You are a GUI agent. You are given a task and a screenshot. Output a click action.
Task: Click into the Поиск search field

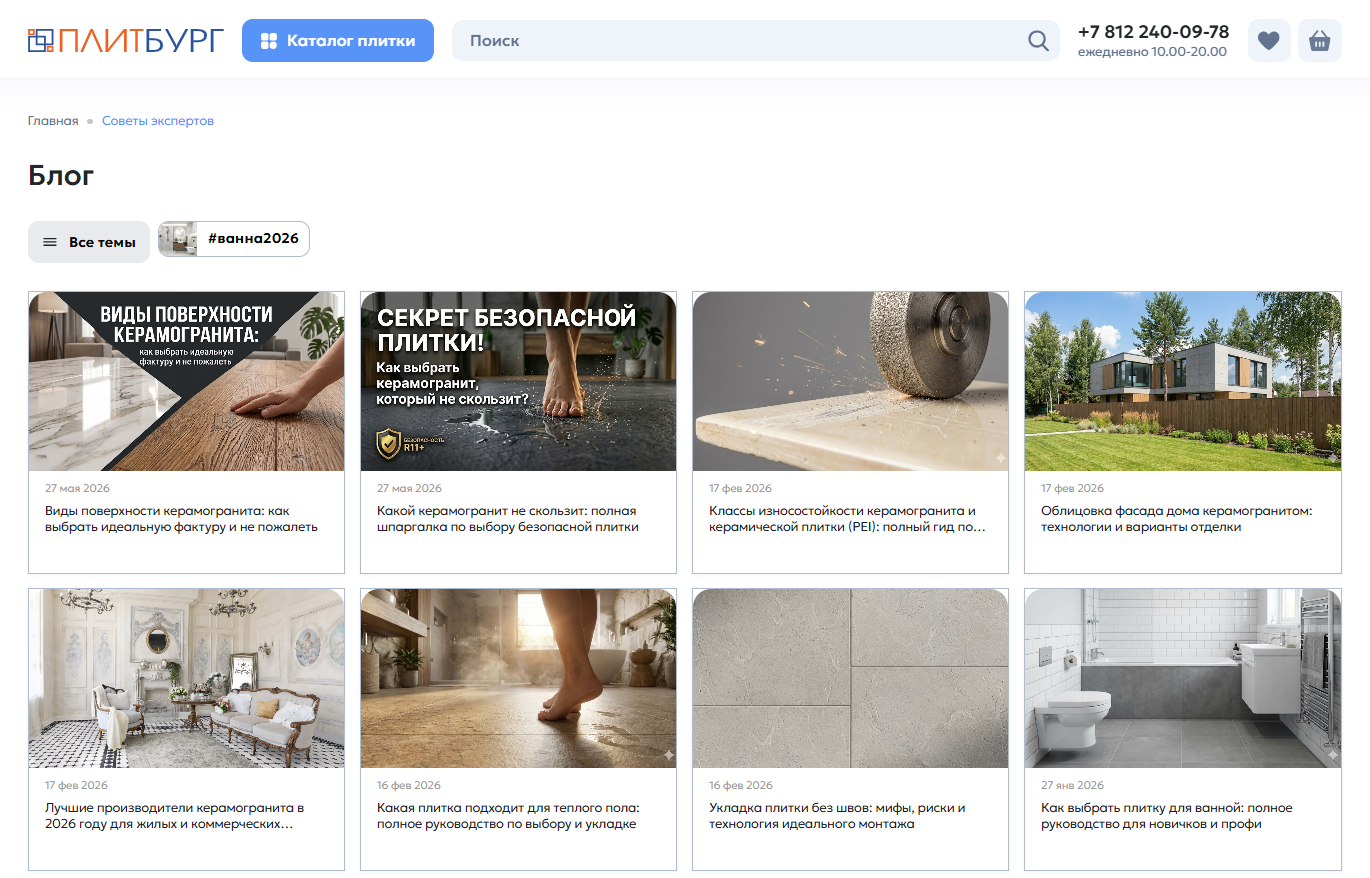[x=740, y=41]
